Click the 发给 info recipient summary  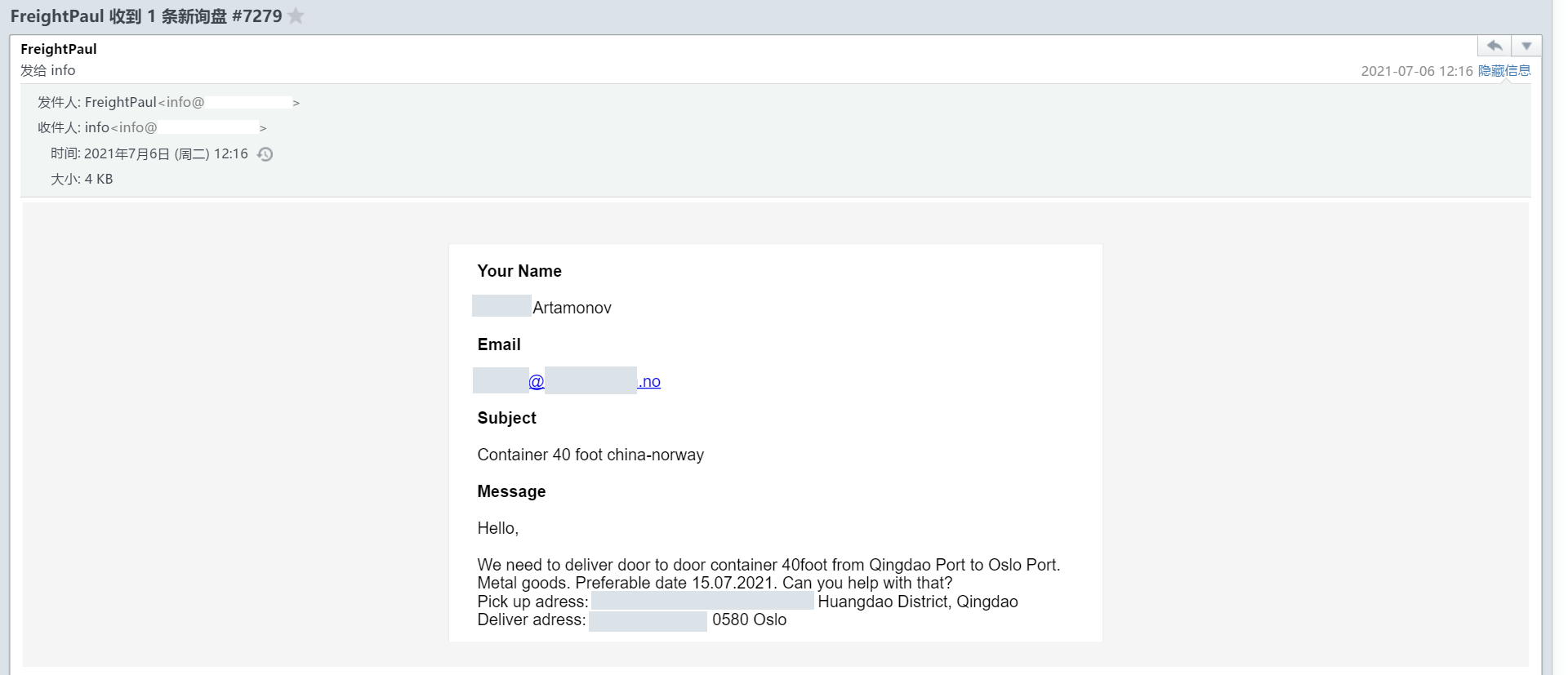[48, 71]
